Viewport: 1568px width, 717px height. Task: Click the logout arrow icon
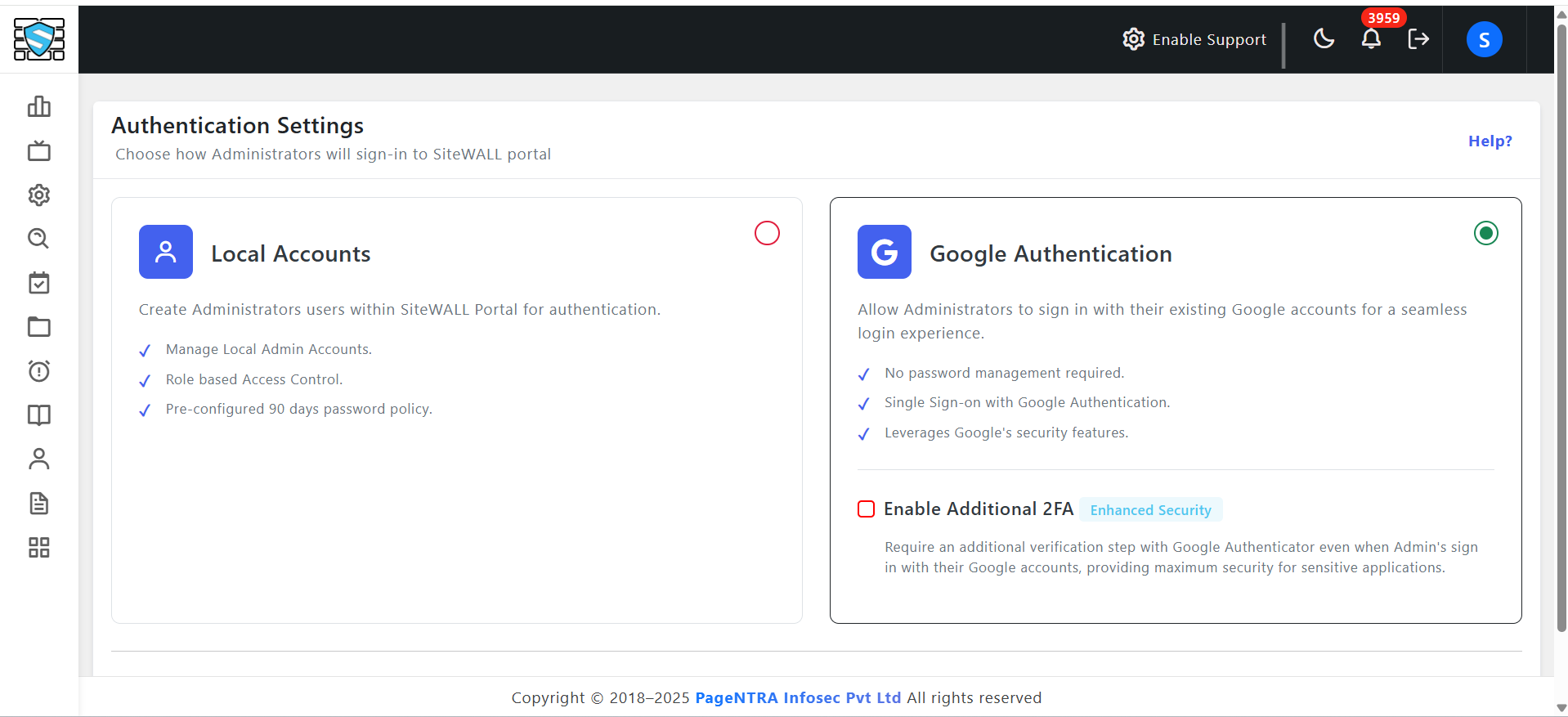click(1418, 38)
